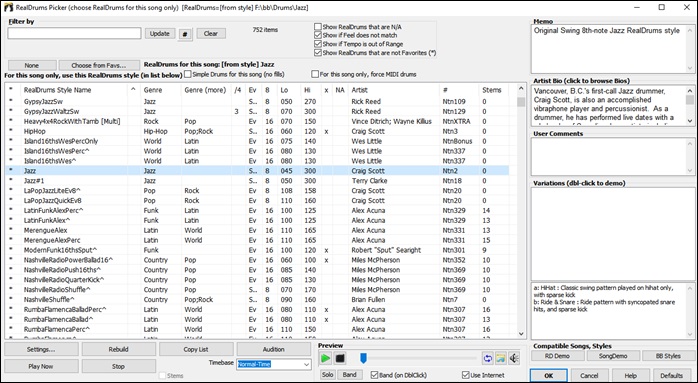698x383 pixels.
Task: Click the Audition button
Action: click(x=274, y=349)
